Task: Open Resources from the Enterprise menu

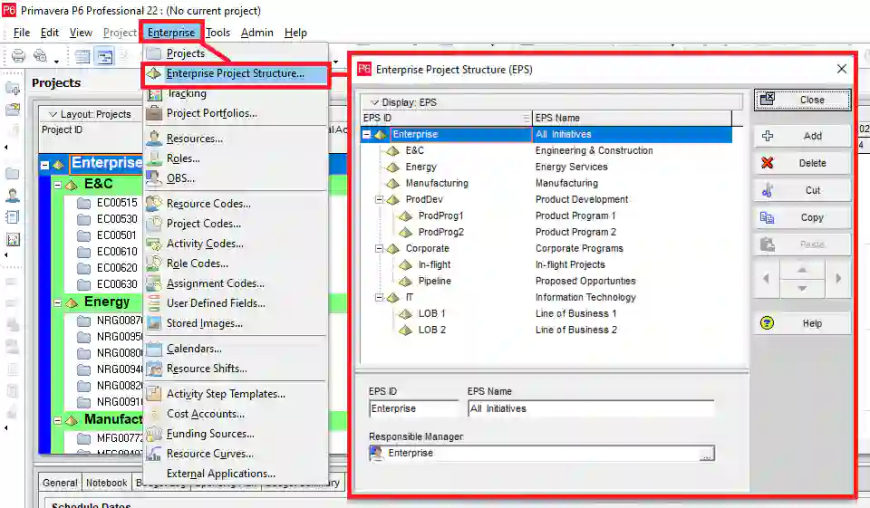Action: pos(194,138)
